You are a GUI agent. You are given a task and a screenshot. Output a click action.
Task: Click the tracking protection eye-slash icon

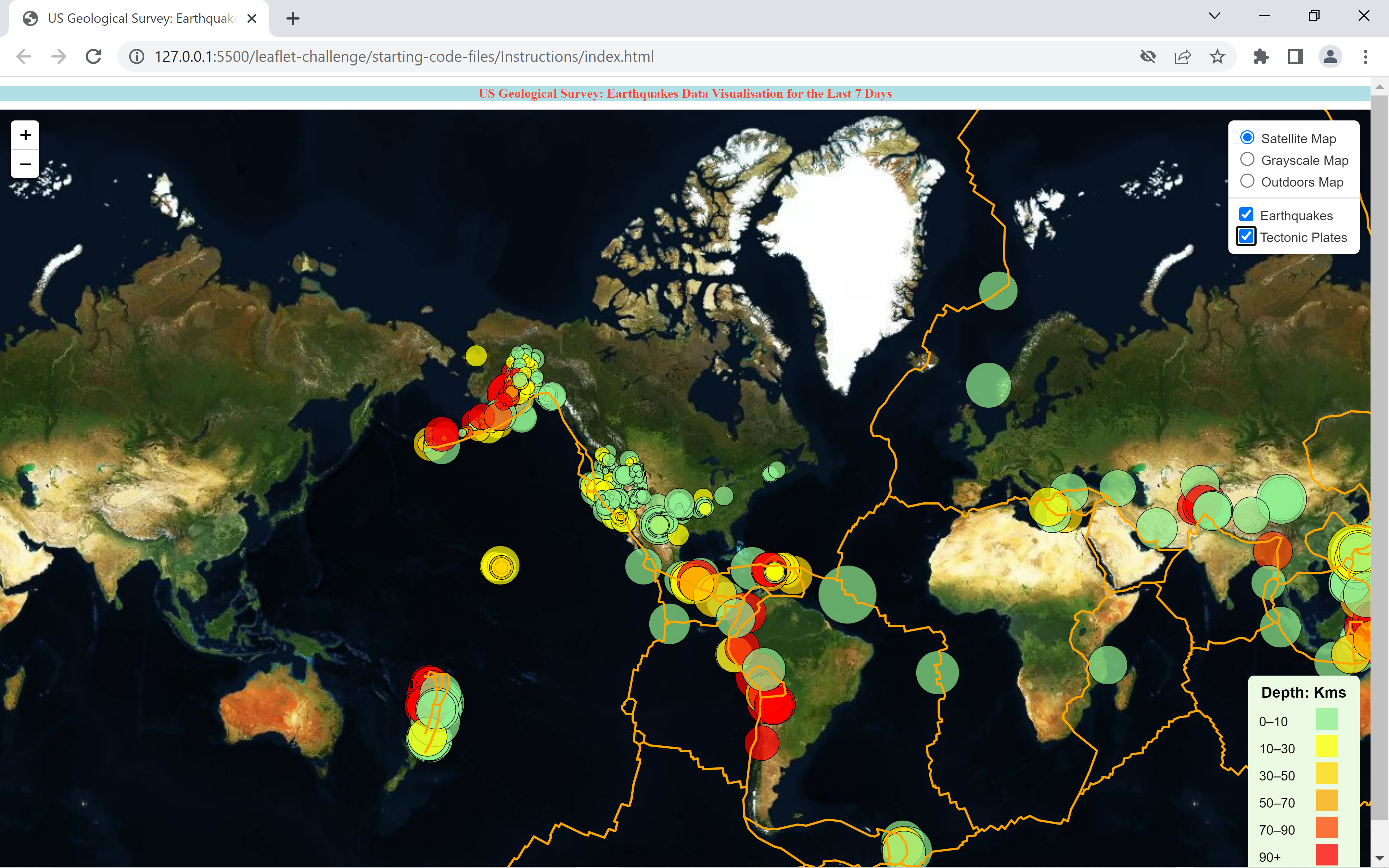[x=1148, y=56]
